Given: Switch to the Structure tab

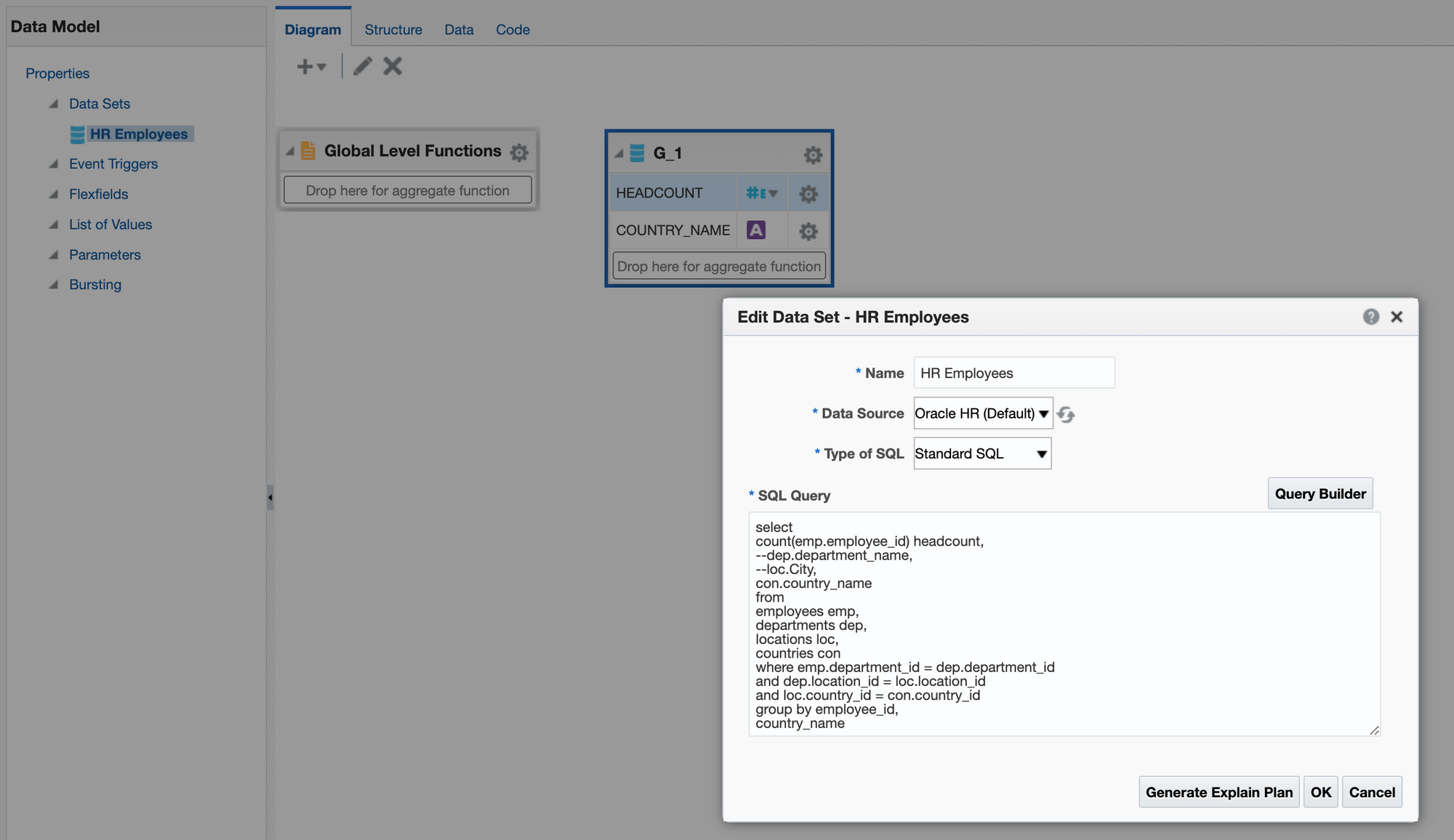Looking at the screenshot, I should click(x=392, y=28).
